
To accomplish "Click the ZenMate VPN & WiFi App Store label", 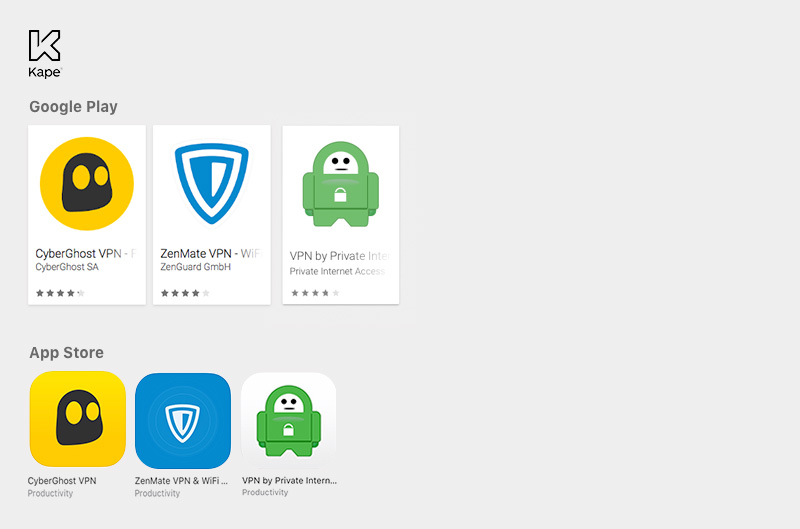I will tap(181, 481).
